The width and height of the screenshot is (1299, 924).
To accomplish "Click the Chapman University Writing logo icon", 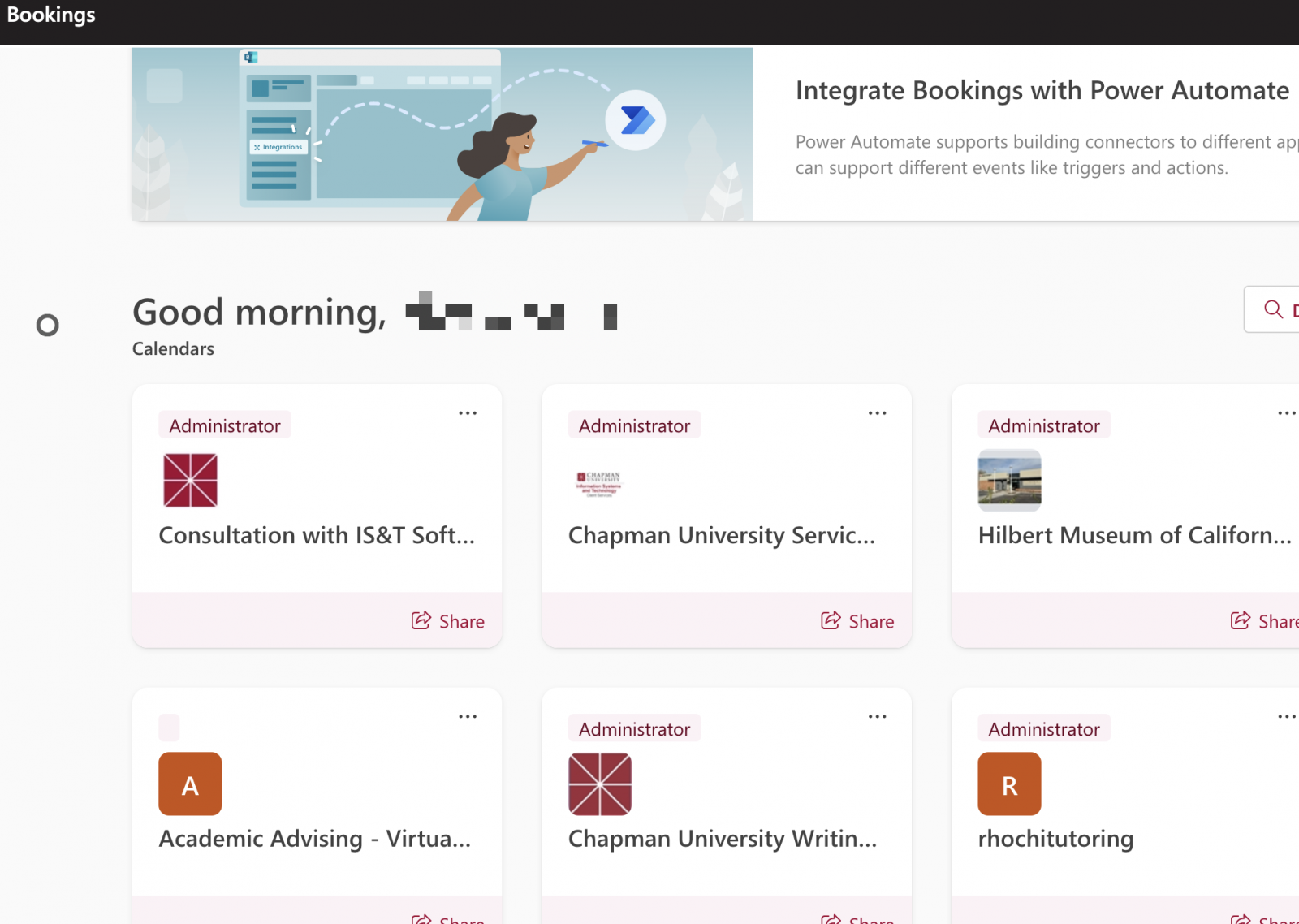I will [x=599, y=784].
